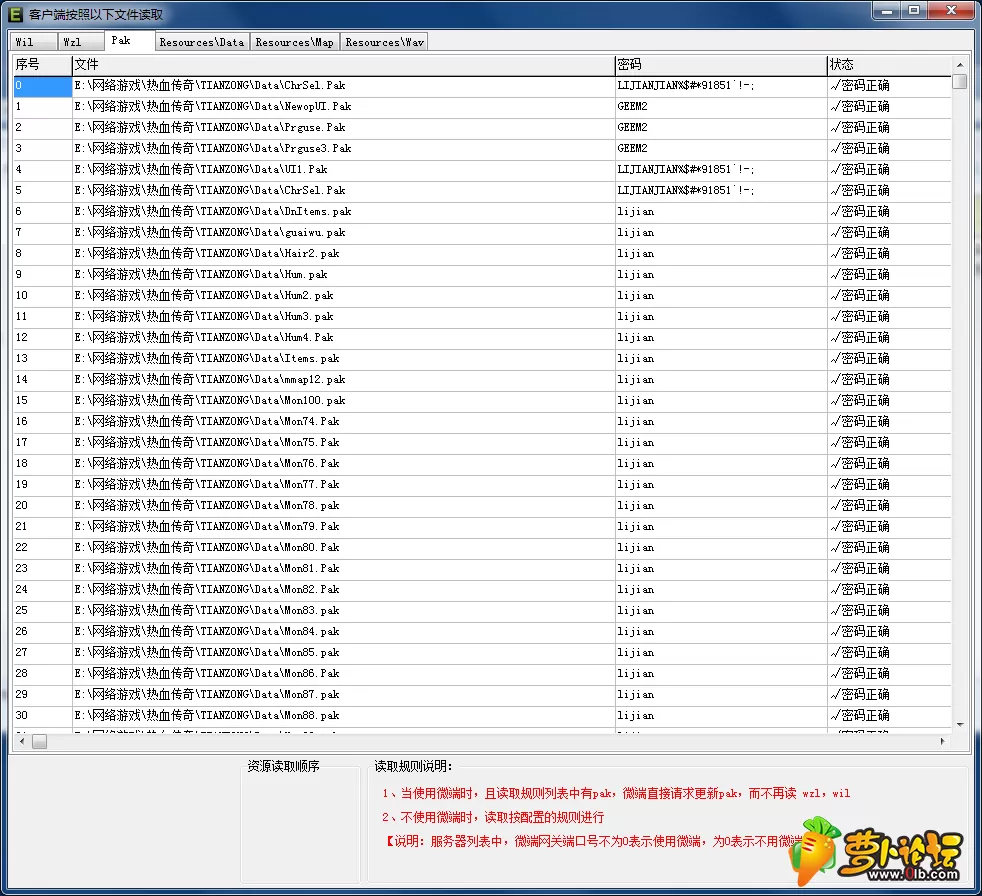The height and width of the screenshot is (896, 982).
Task: Select the Prguse3.Pak file path
Action: pyautogui.click(x=213, y=148)
